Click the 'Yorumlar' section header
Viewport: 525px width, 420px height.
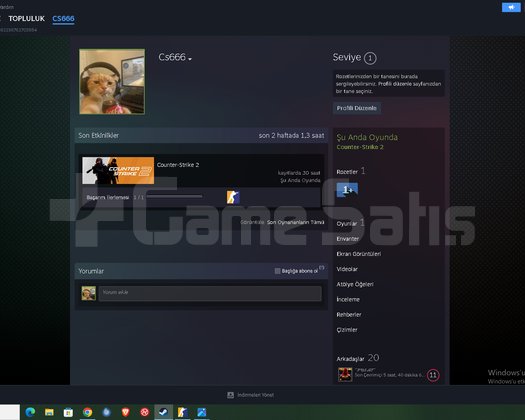[91, 271]
